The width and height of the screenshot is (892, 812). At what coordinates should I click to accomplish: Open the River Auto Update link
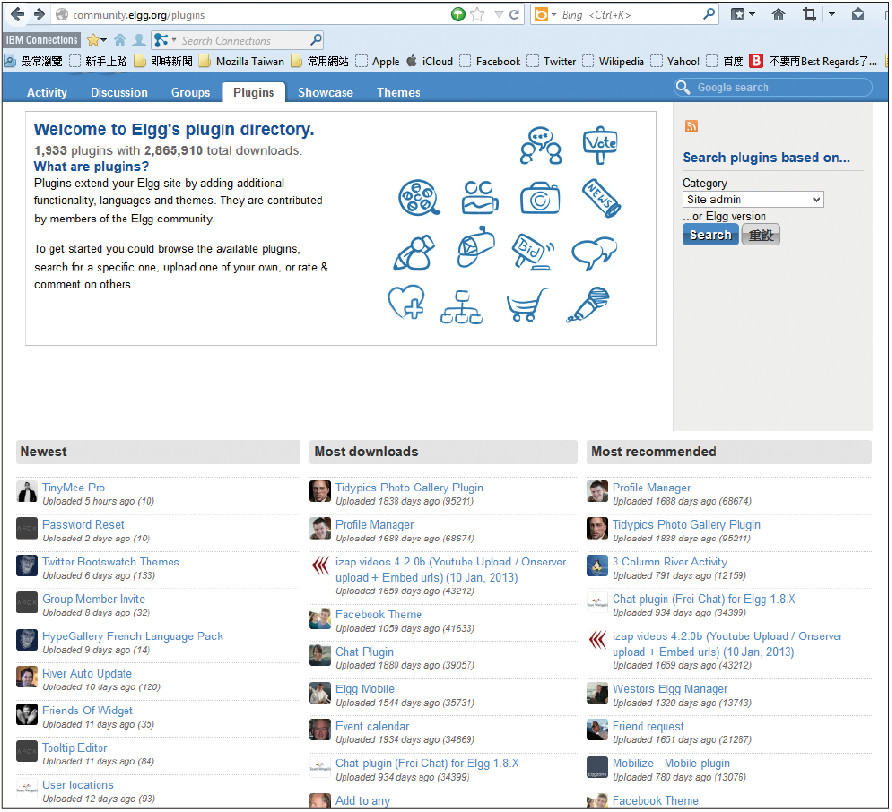[86, 674]
